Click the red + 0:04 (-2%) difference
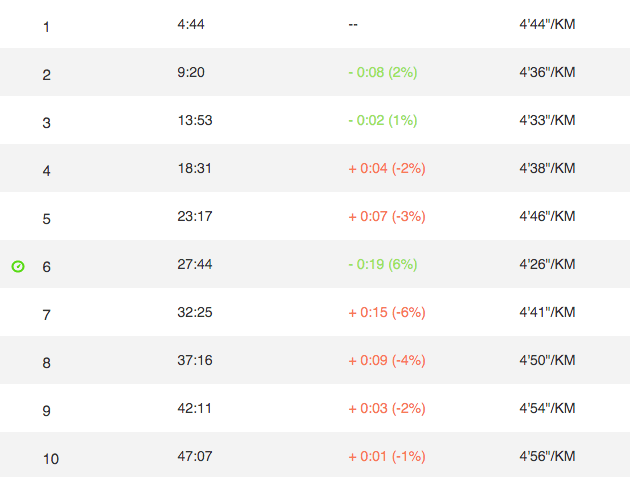 coord(386,168)
